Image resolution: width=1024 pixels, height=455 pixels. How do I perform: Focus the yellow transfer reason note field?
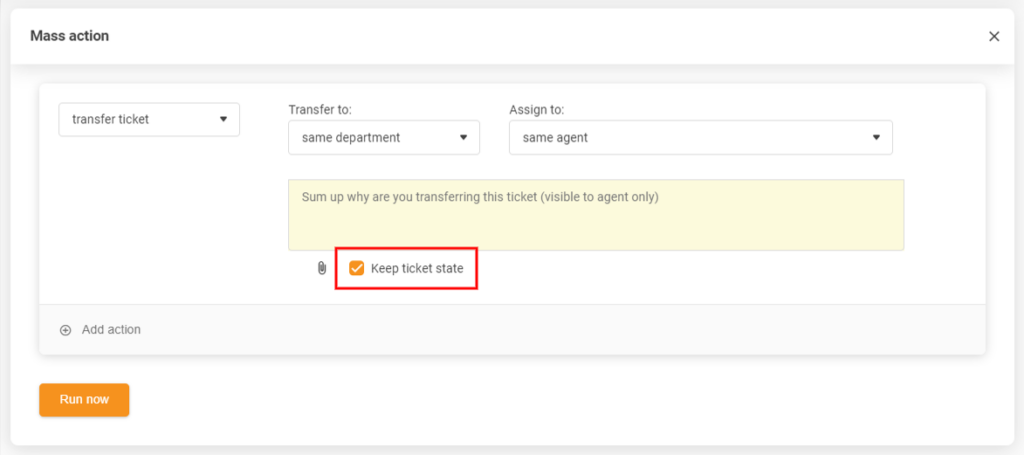point(596,225)
